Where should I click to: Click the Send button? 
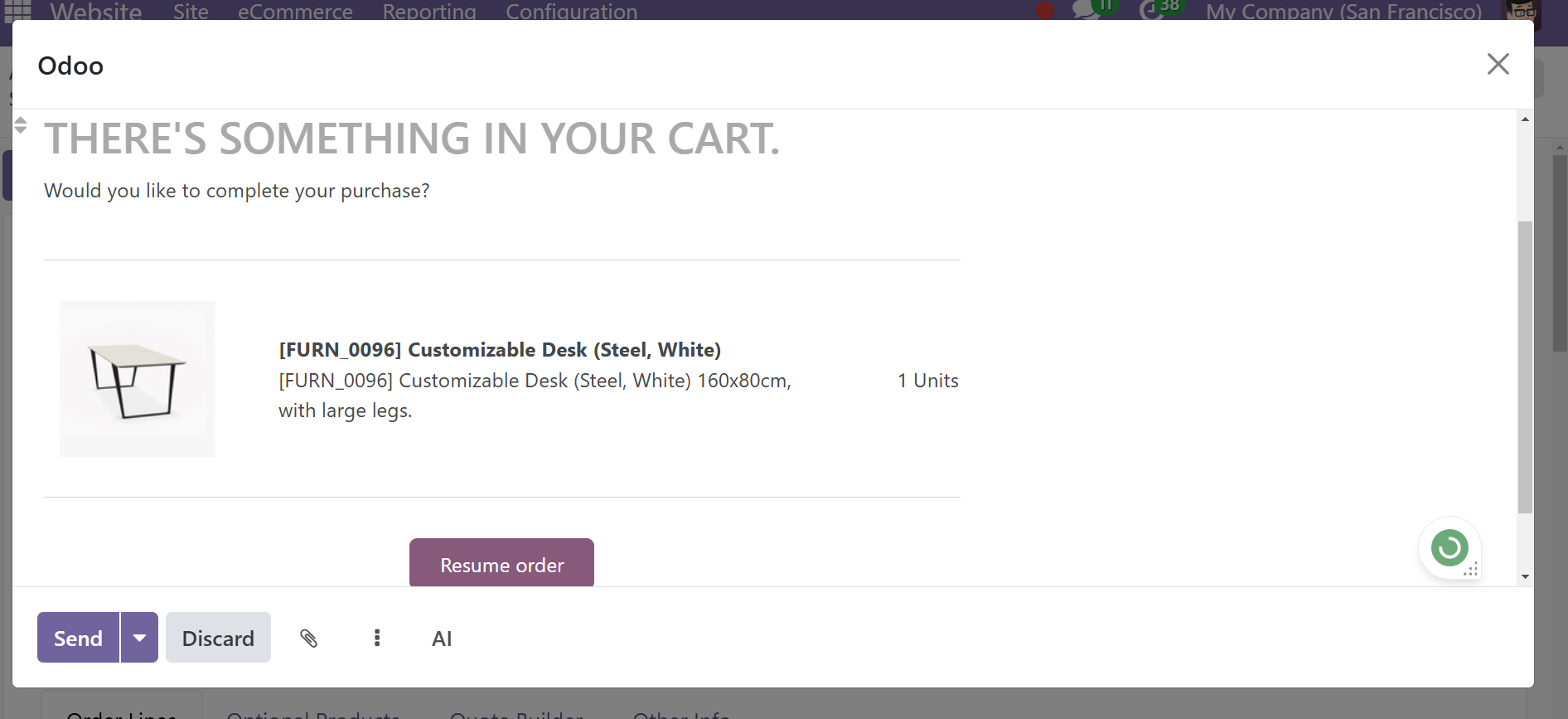78,638
